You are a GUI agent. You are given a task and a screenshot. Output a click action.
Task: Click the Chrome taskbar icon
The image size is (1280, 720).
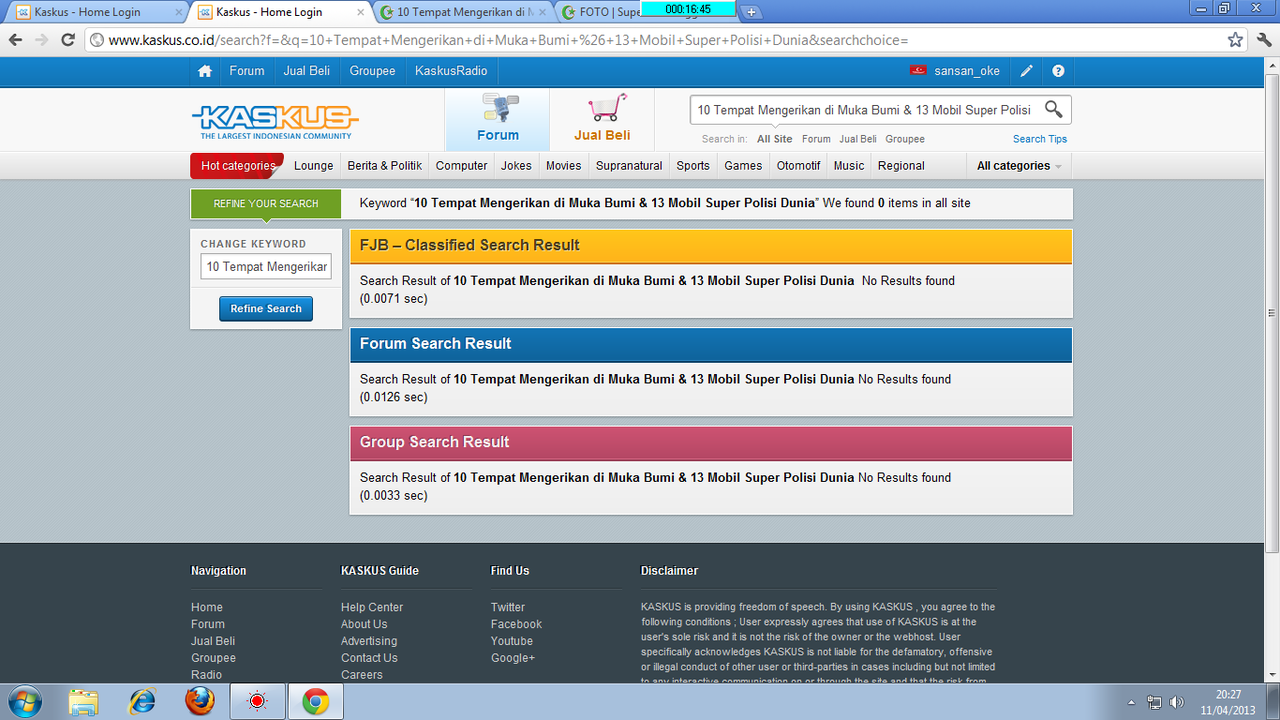click(316, 702)
